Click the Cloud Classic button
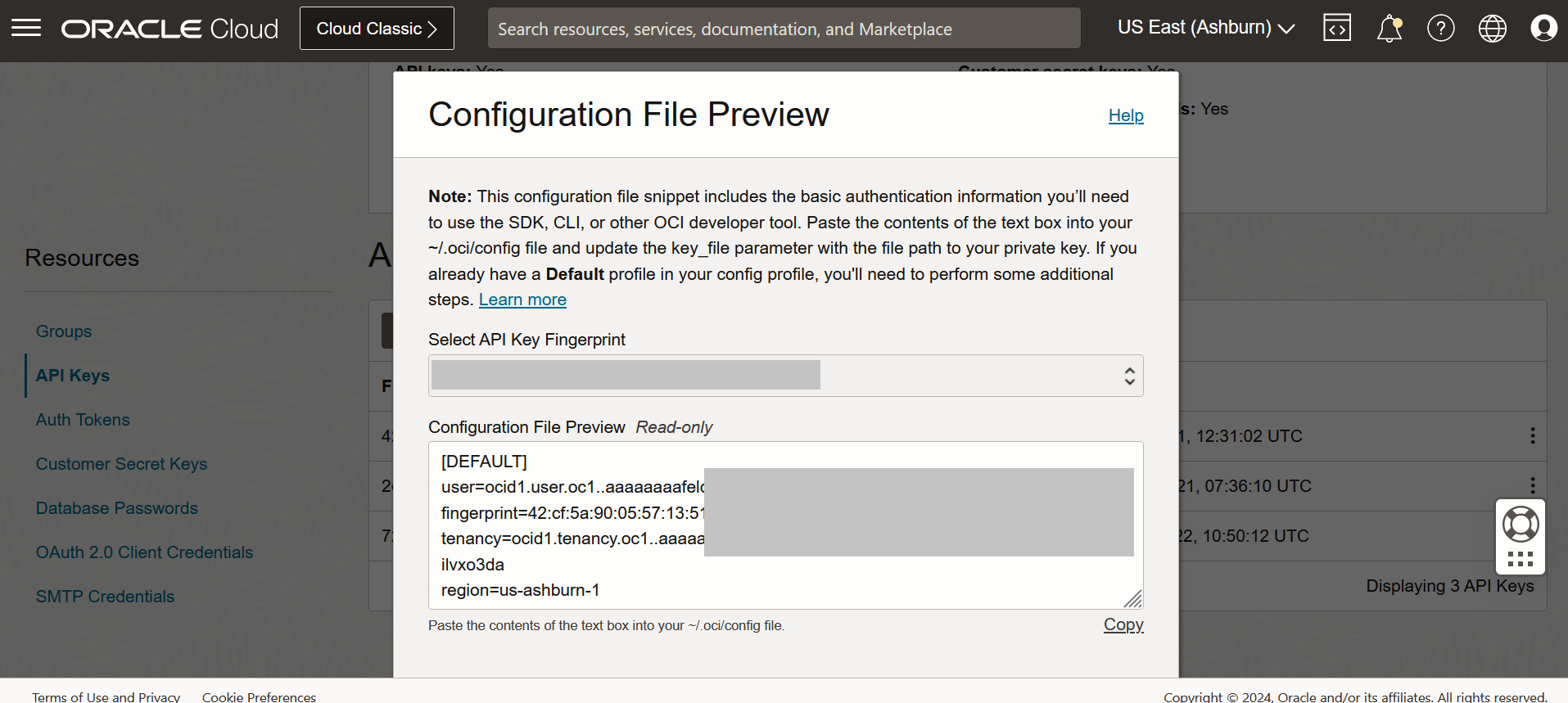Viewport: 1568px width, 703px height. pos(377,29)
